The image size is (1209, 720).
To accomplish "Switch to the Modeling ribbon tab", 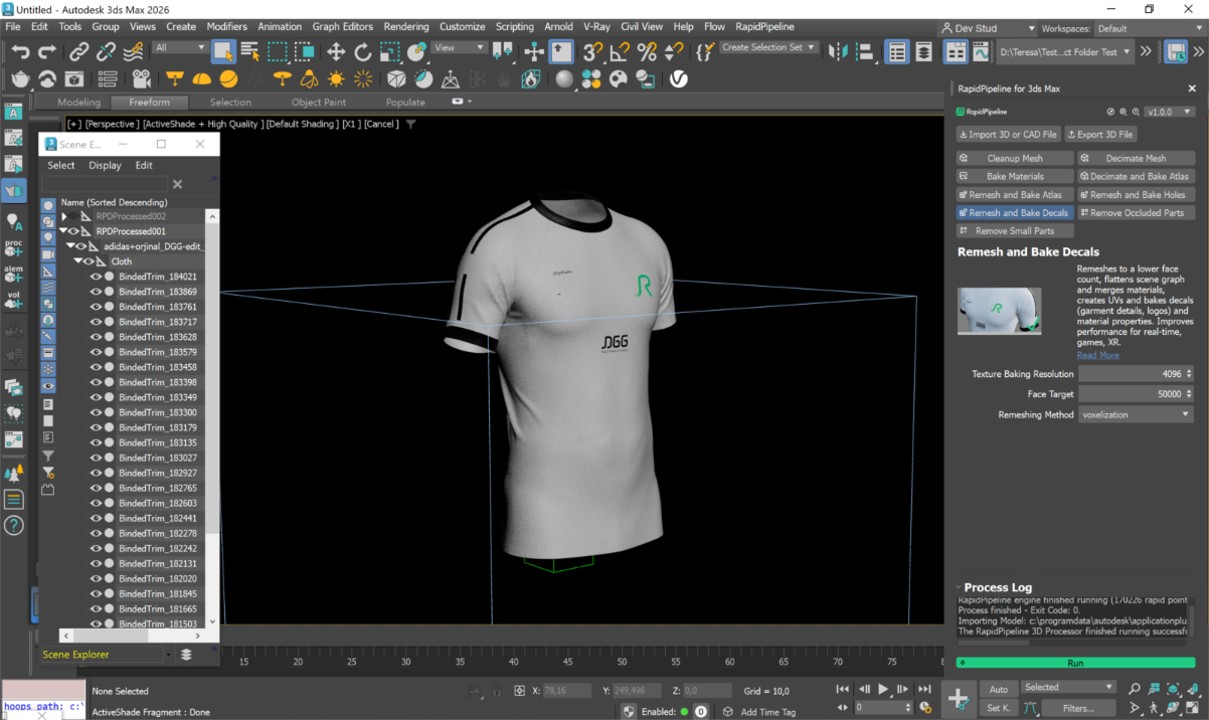I will pyautogui.click(x=79, y=102).
